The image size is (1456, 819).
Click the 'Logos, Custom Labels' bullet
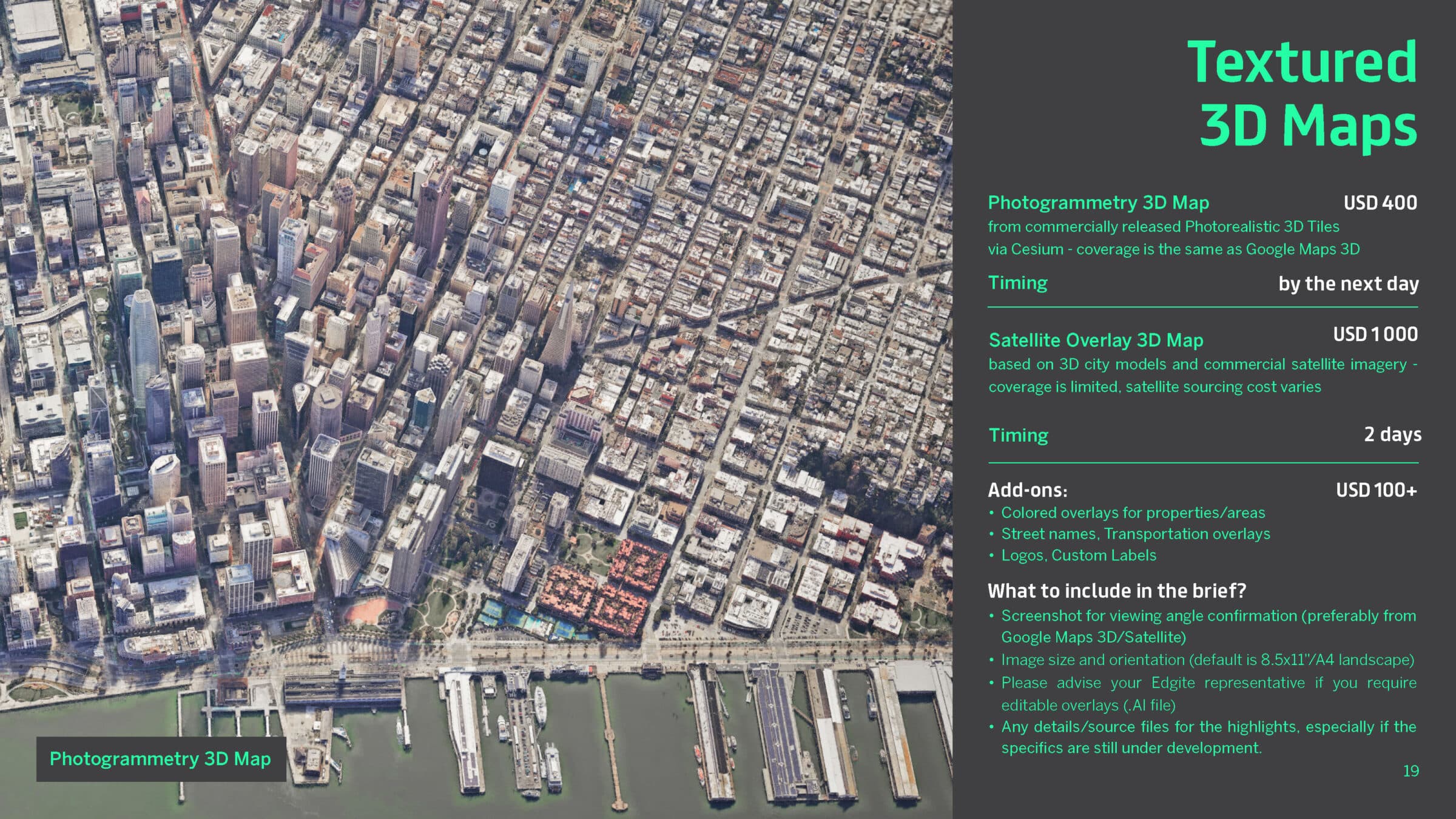tap(1078, 556)
